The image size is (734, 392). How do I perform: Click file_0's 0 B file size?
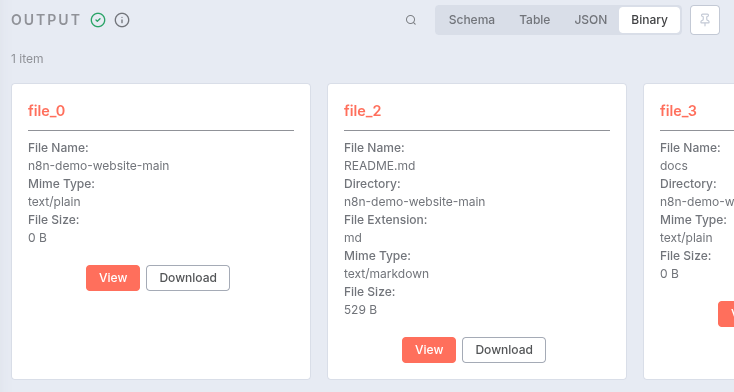point(37,238)
